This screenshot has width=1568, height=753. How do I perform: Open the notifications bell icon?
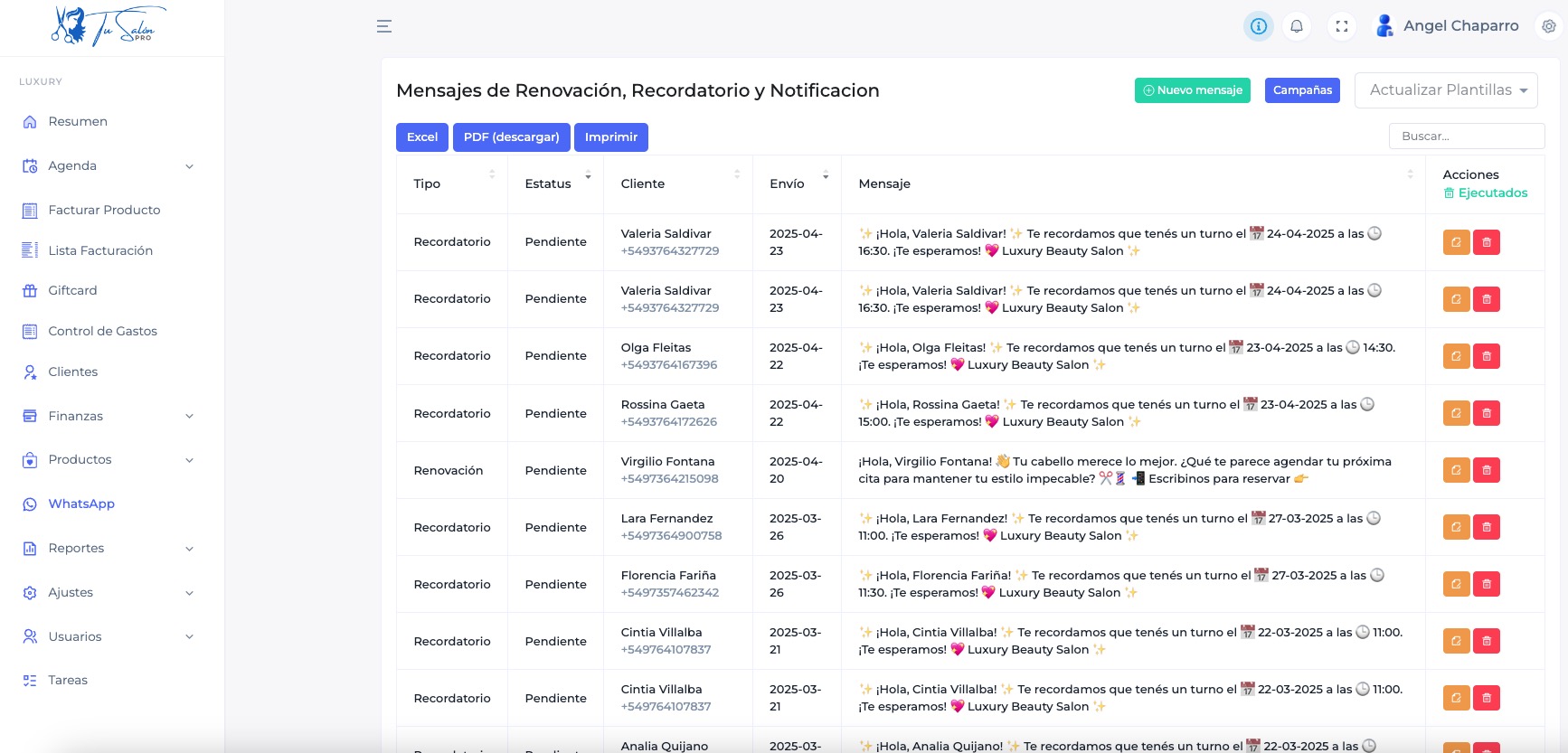(1297, 26)
